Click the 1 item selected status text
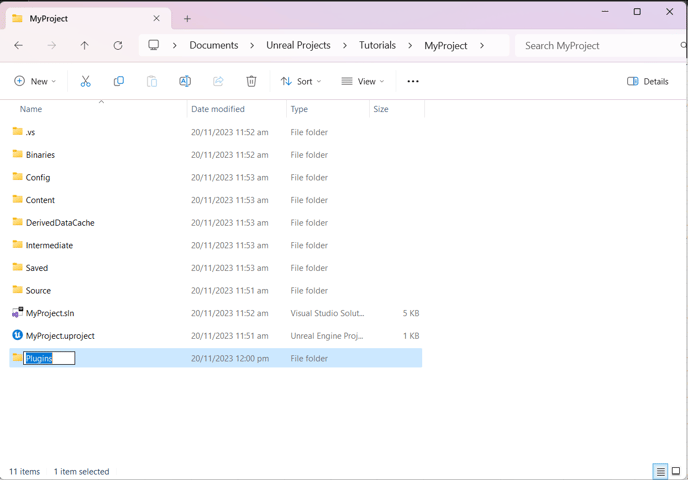Screen dimensions: 688x480 [x=82, y=472]
